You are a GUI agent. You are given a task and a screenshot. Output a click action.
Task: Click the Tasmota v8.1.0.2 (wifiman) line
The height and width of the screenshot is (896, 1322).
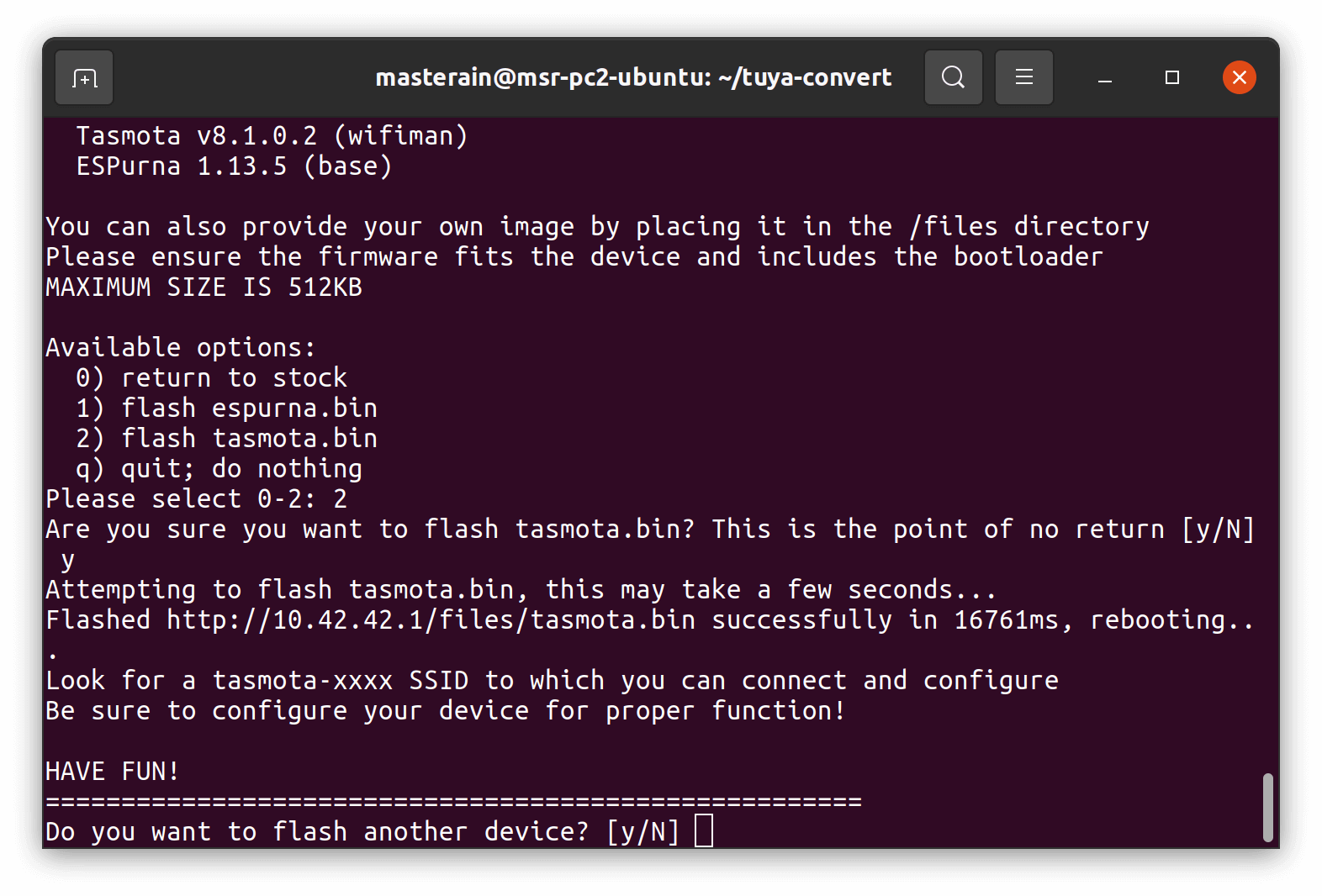pyautogui.click(x=272, y=136)
